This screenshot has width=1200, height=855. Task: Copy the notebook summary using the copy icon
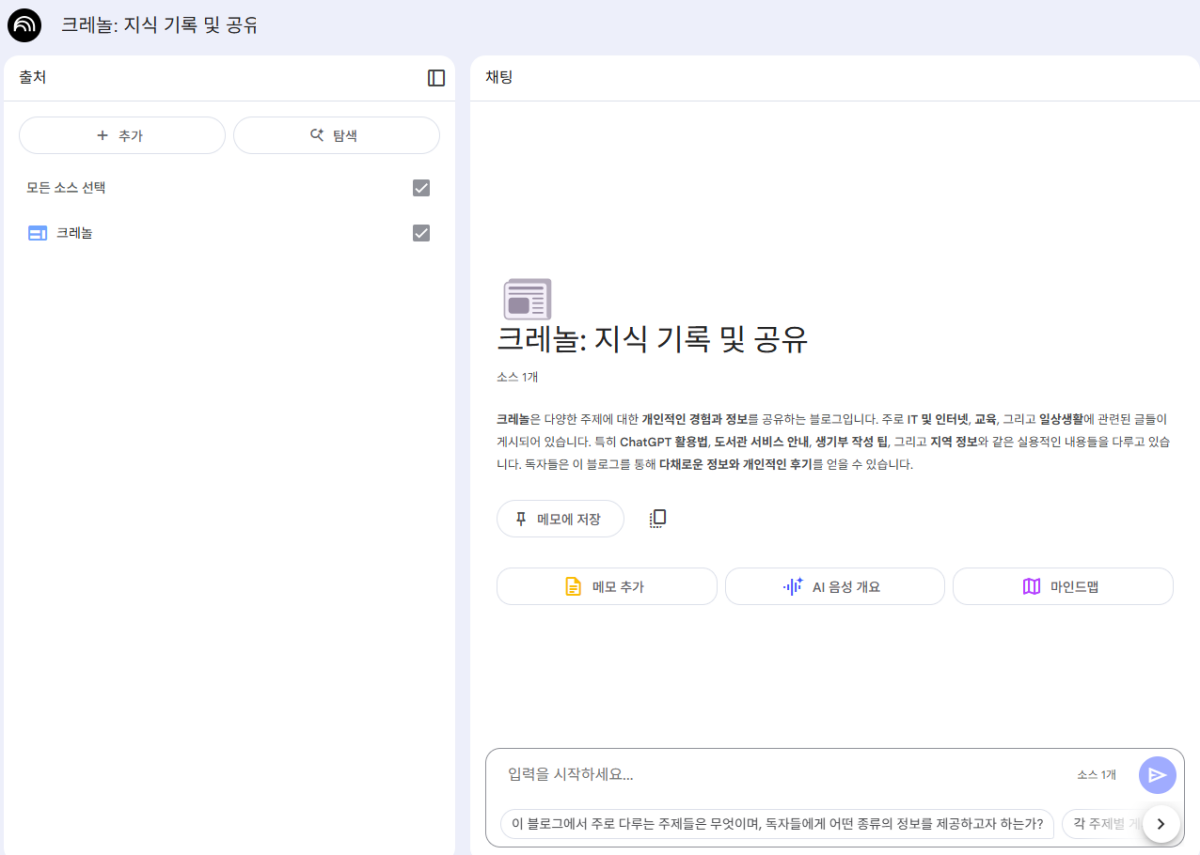(657, 518)
